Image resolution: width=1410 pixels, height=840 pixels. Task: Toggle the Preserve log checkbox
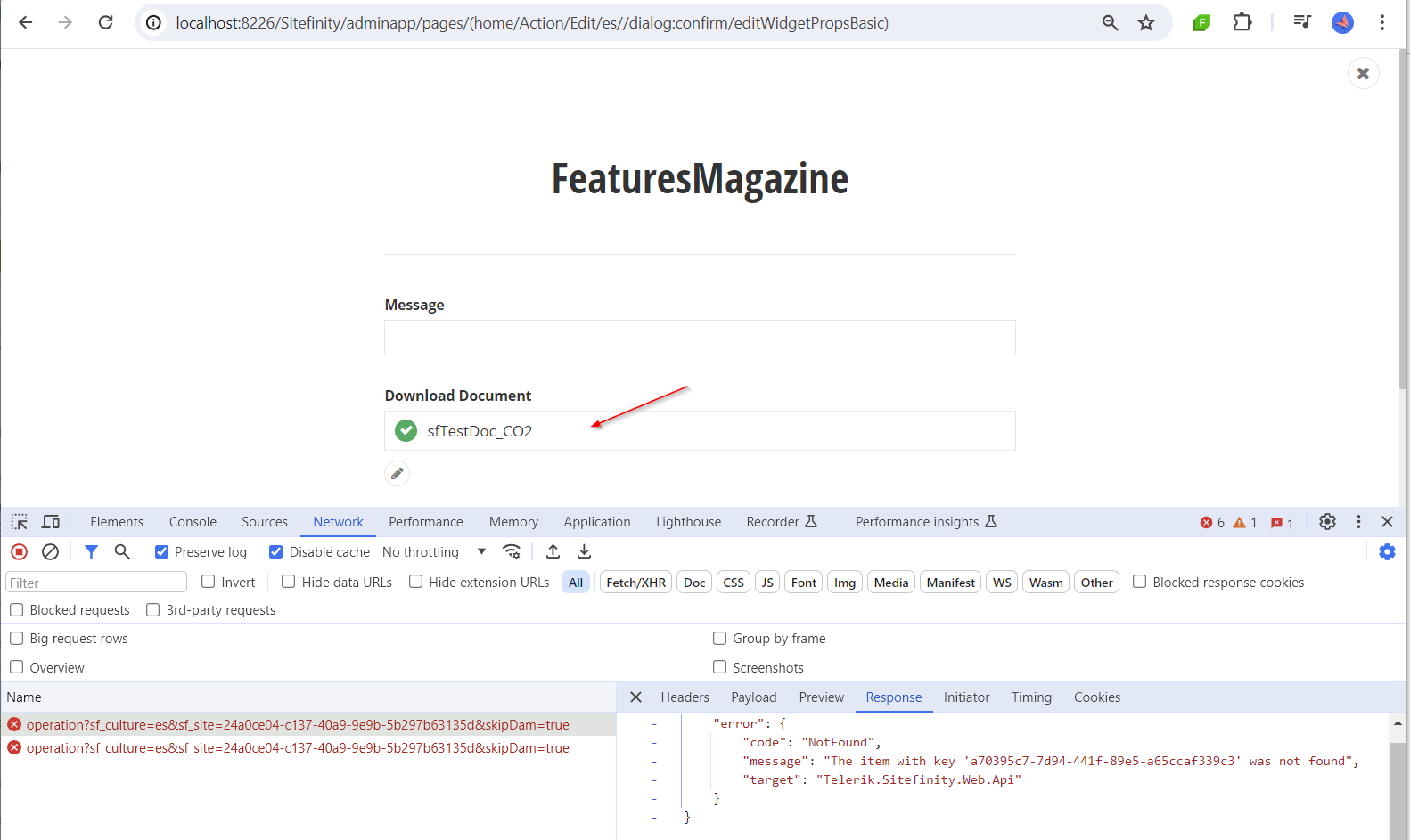point(162,552)
